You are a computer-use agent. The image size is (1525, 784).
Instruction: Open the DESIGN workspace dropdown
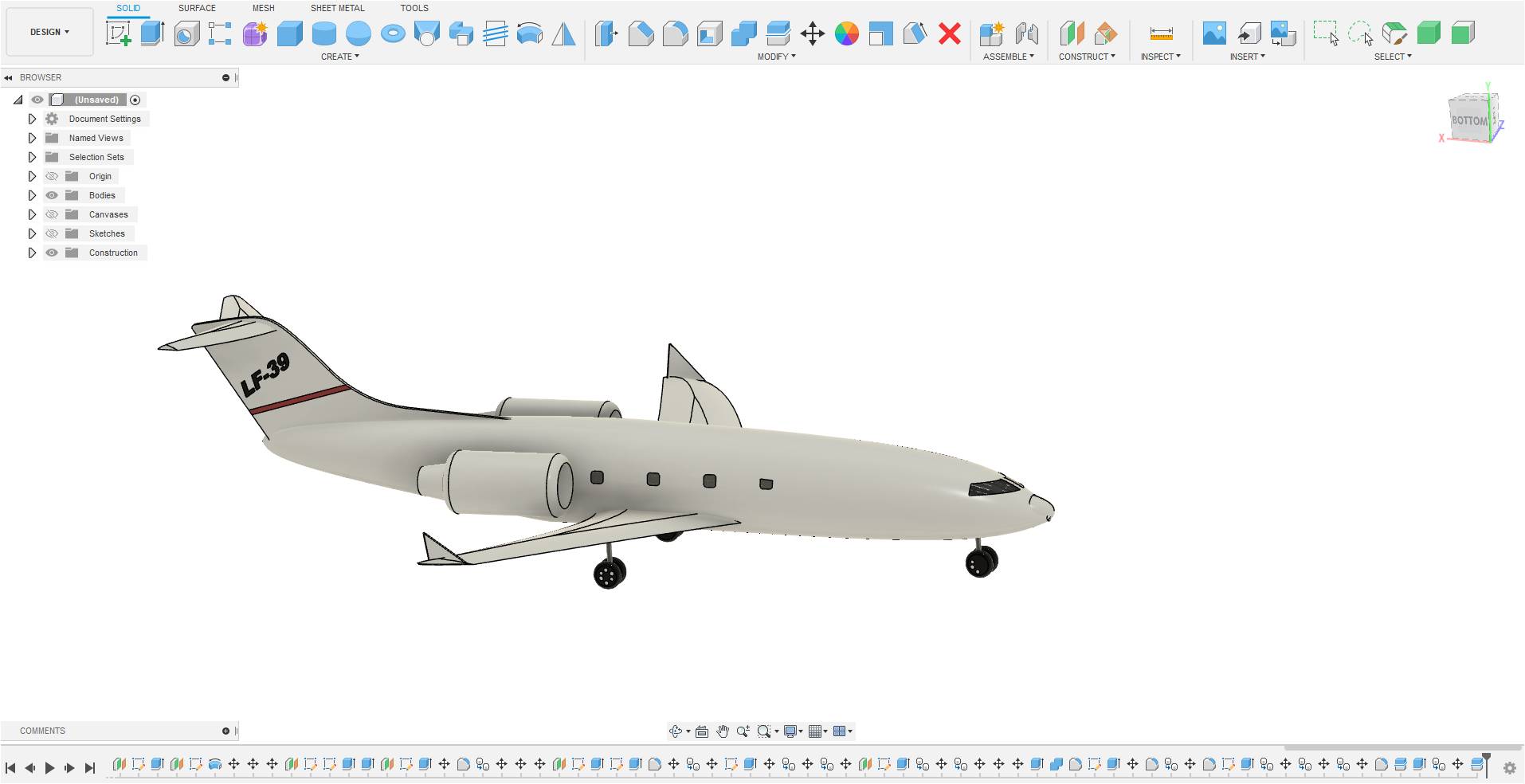(49, 32)
